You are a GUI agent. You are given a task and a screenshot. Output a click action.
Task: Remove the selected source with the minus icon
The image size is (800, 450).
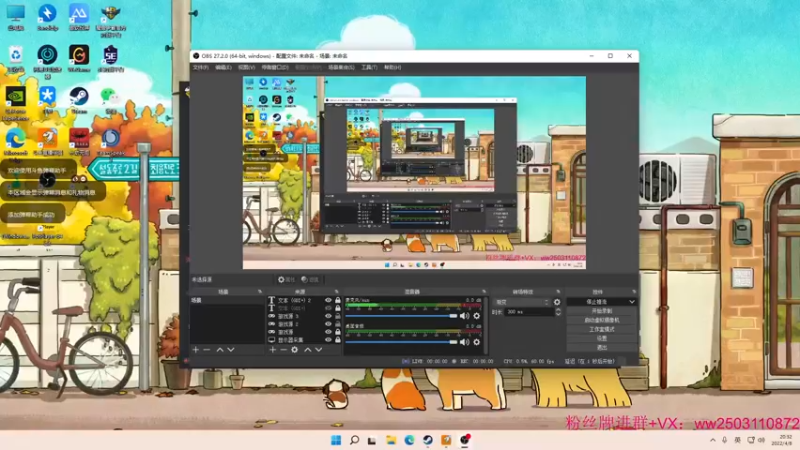click(283, 350)
